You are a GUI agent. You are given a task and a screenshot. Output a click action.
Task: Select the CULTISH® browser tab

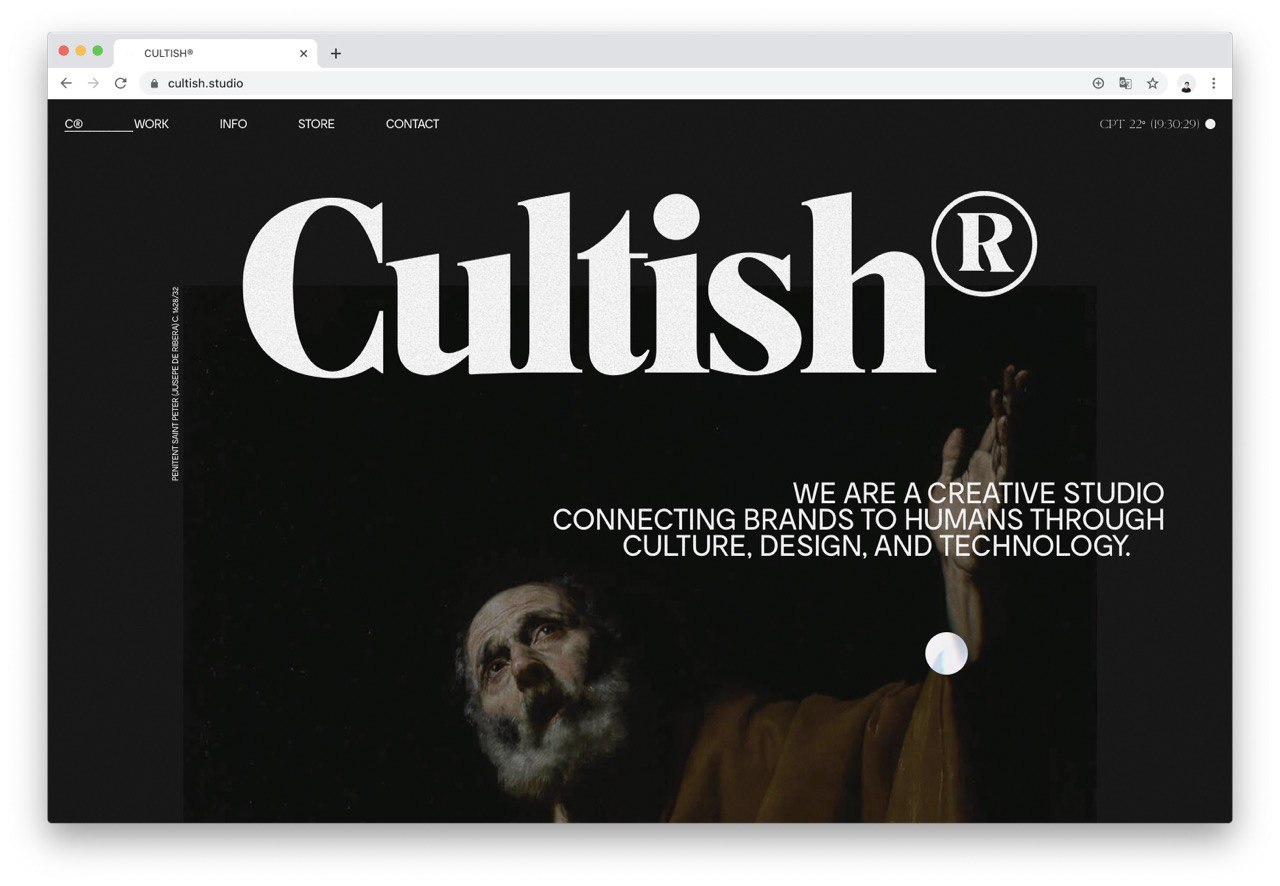click(216, 54)
